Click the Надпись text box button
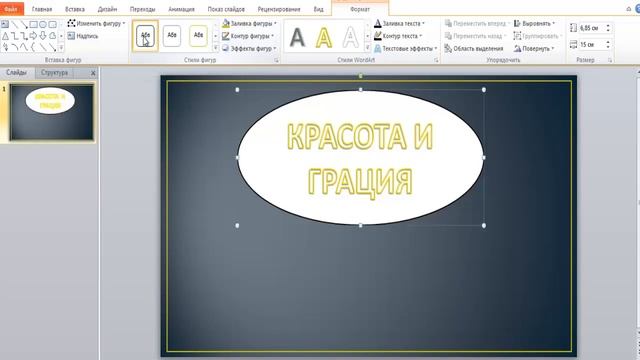The height and width of the screenshot is (360, 640). click(x=83, y=36)
